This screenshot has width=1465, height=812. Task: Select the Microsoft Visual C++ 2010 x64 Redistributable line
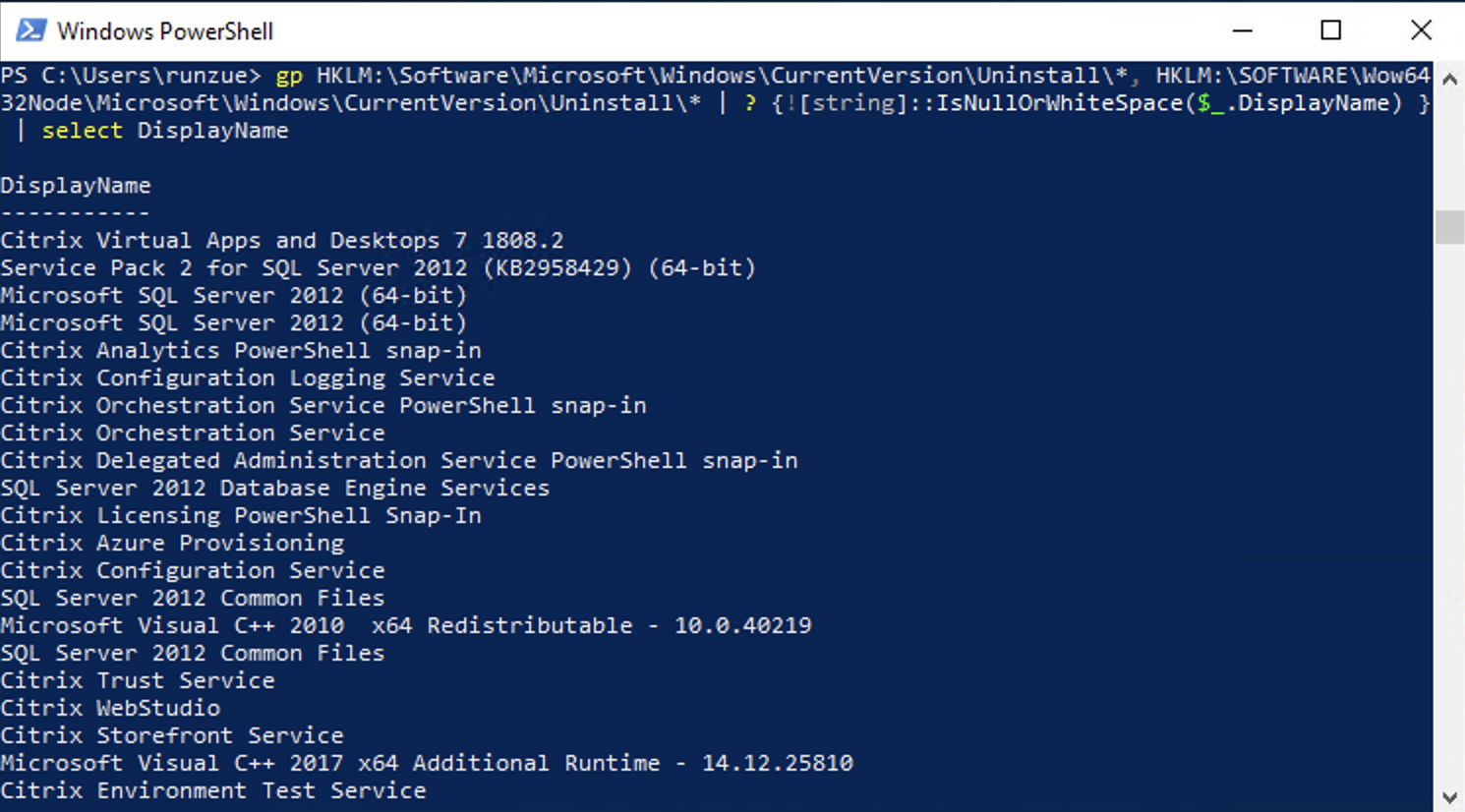(406, 625)
